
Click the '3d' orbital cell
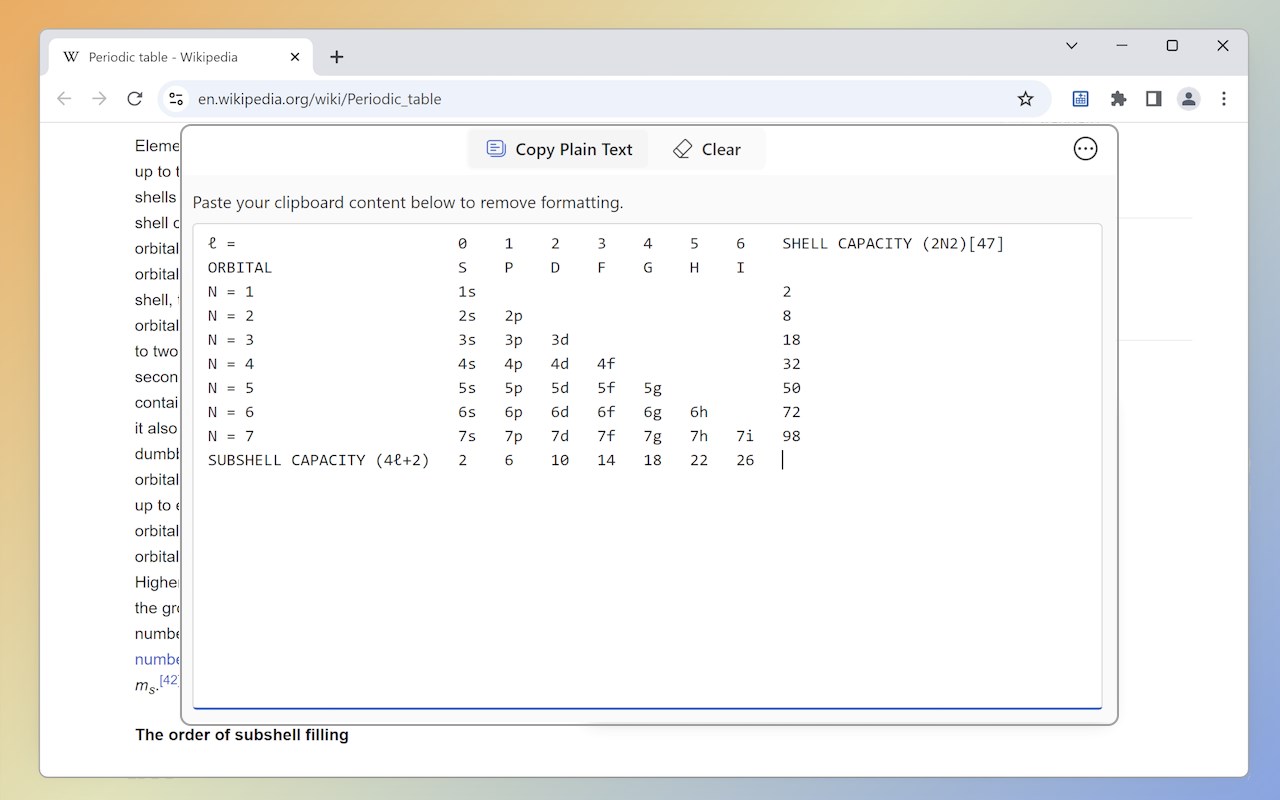pos(560,339)
